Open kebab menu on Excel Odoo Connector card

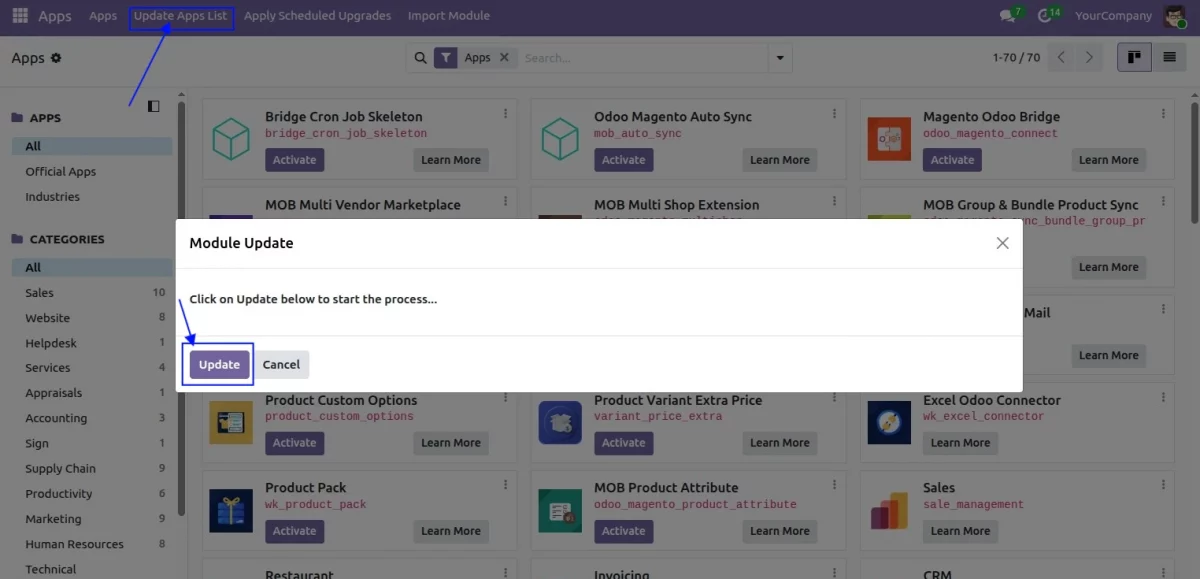pos(1163,398)
